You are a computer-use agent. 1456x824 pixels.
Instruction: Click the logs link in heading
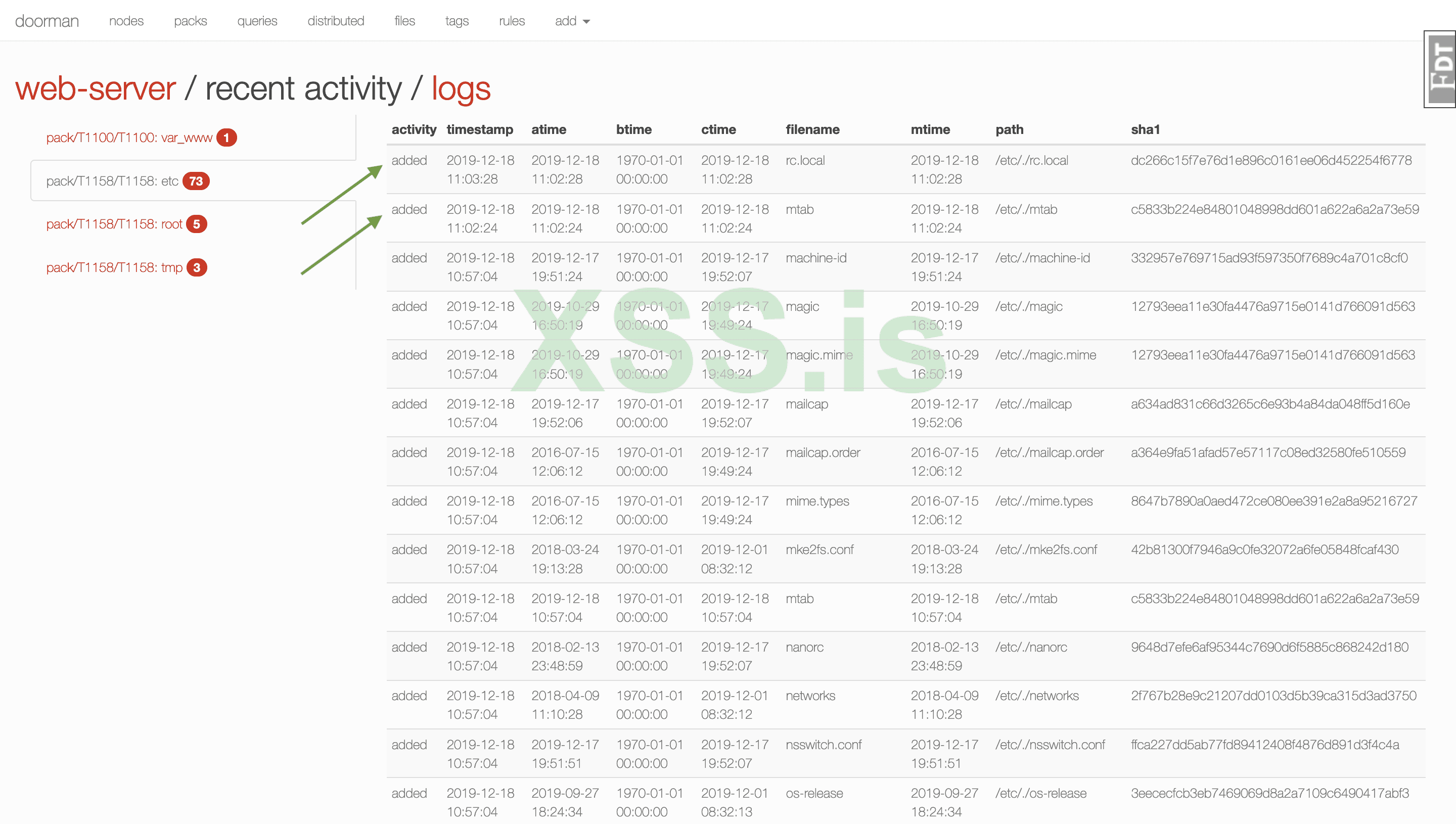[x=461, y=89]
